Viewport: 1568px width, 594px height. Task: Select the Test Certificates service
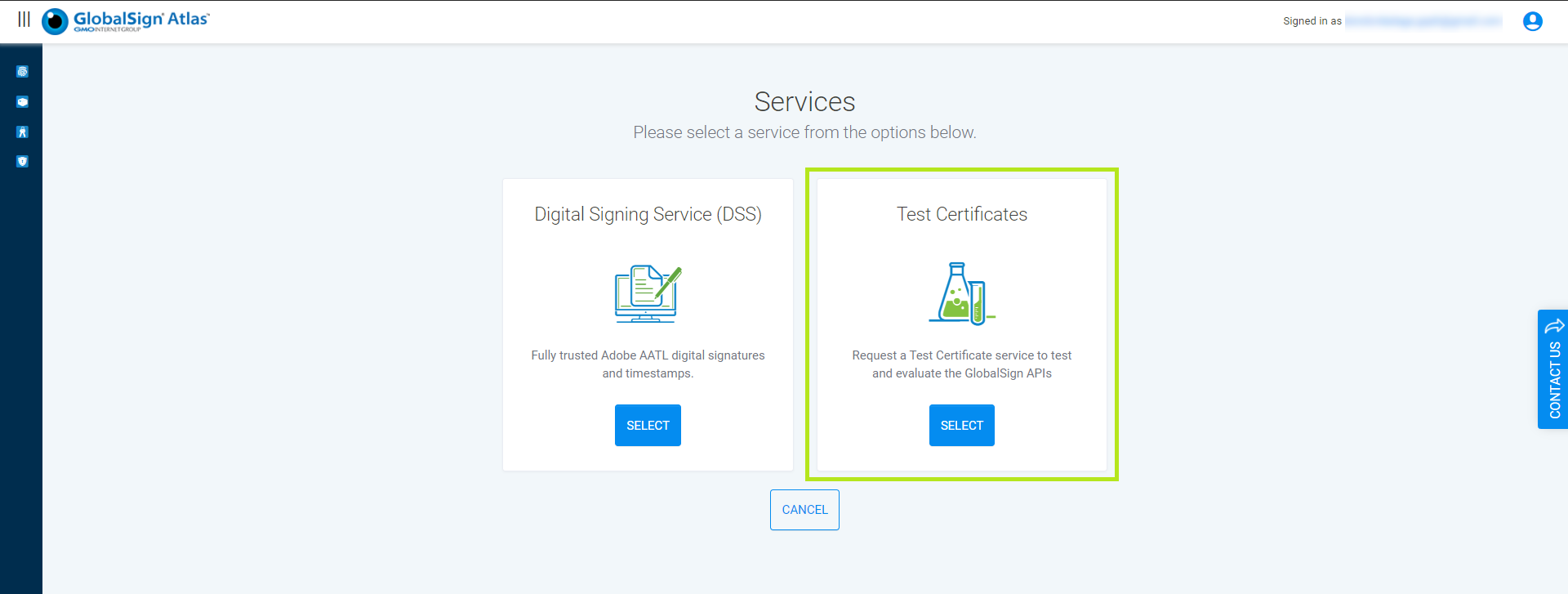[x=961, y=426]
